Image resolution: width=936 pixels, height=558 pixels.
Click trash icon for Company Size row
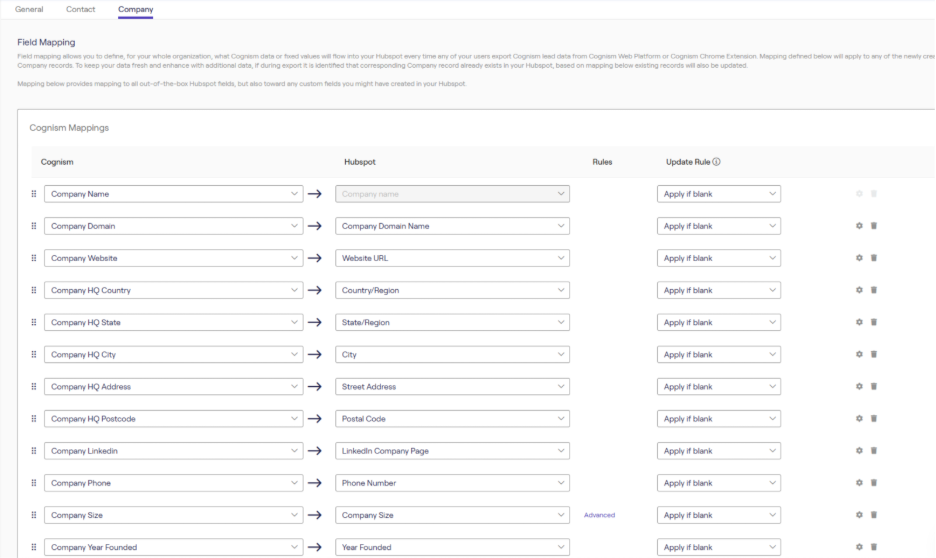(873, 515)
